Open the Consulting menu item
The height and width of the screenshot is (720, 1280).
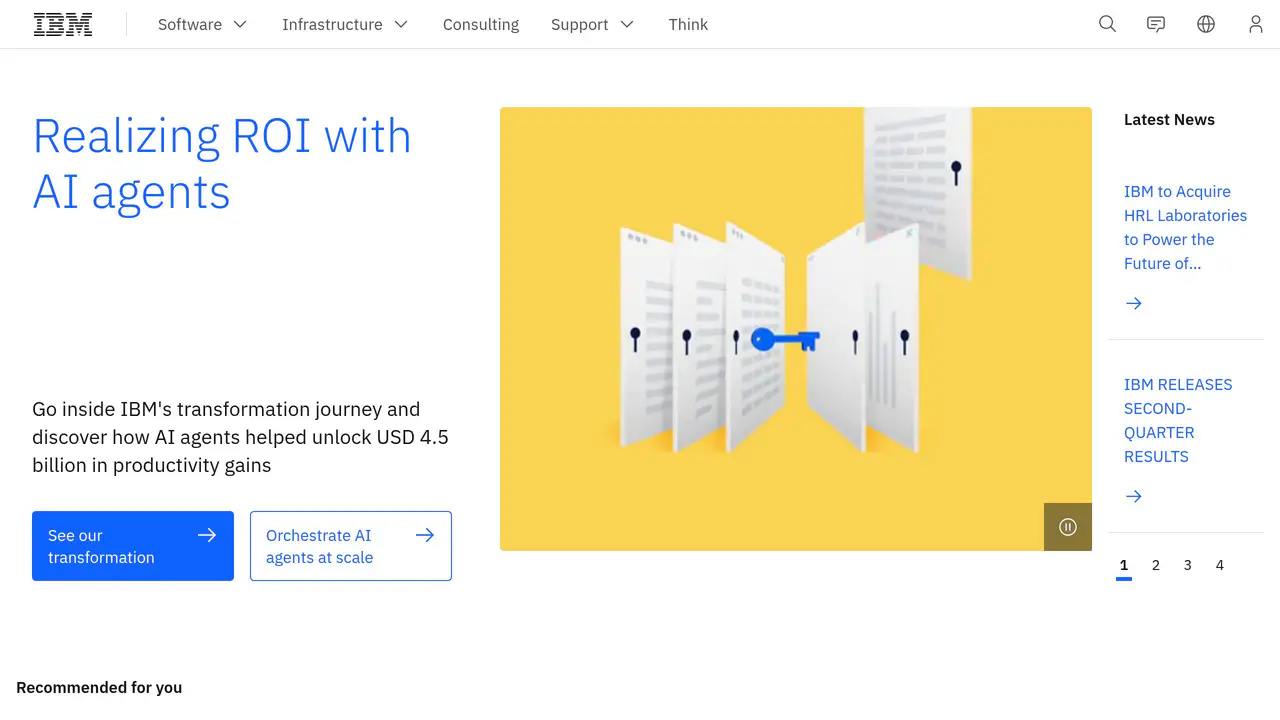(481, 24)
